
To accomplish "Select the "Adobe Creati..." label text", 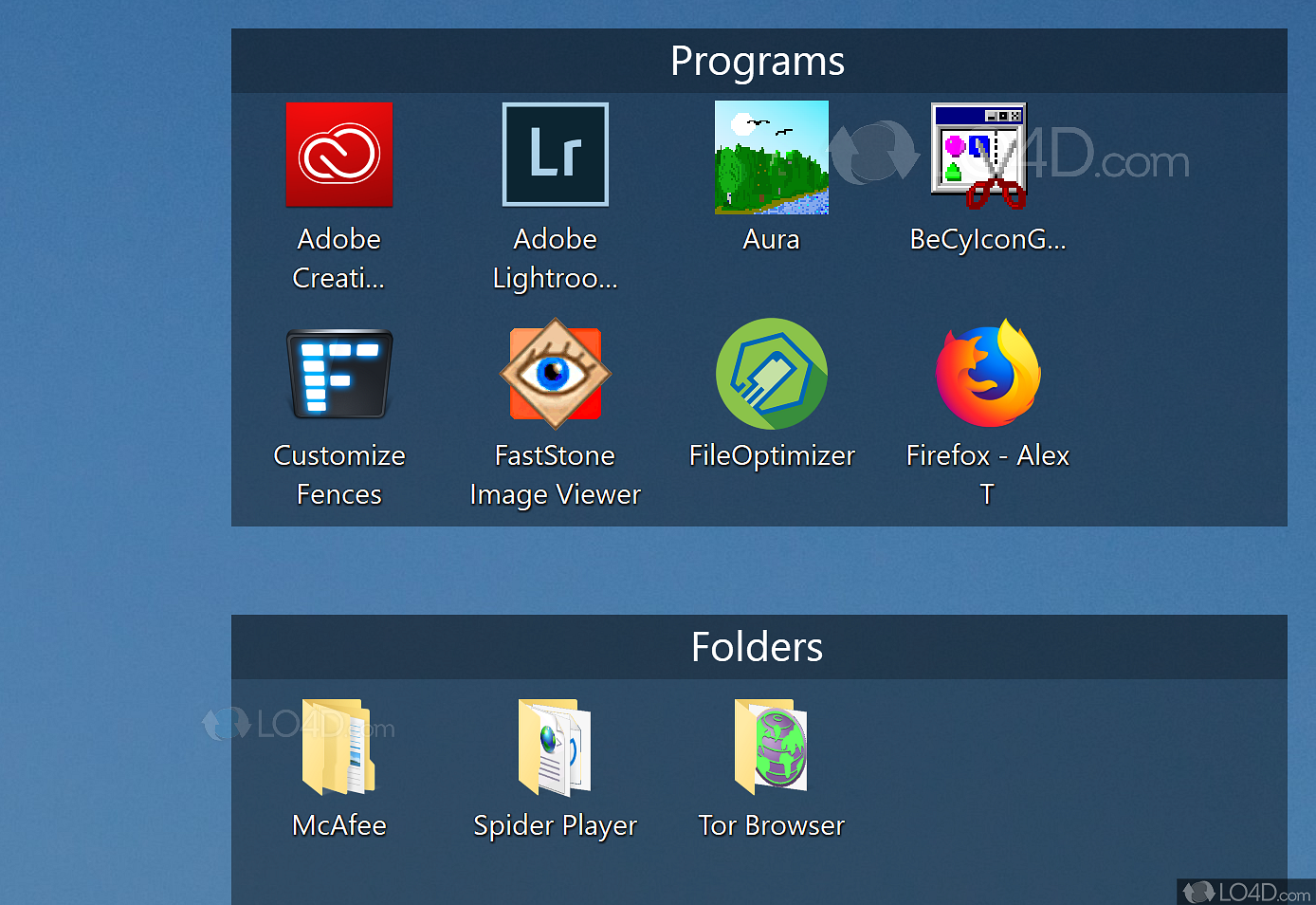I will (339, 258).
